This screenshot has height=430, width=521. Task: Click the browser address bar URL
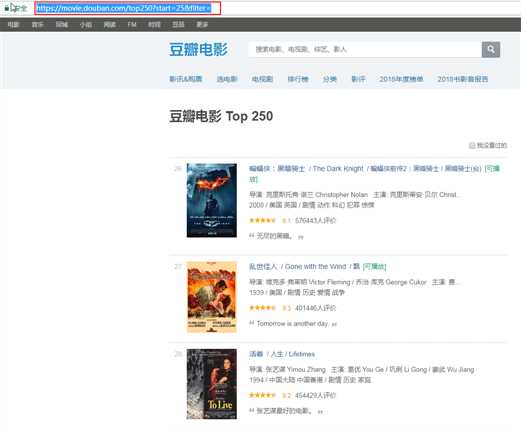[124, 8]
